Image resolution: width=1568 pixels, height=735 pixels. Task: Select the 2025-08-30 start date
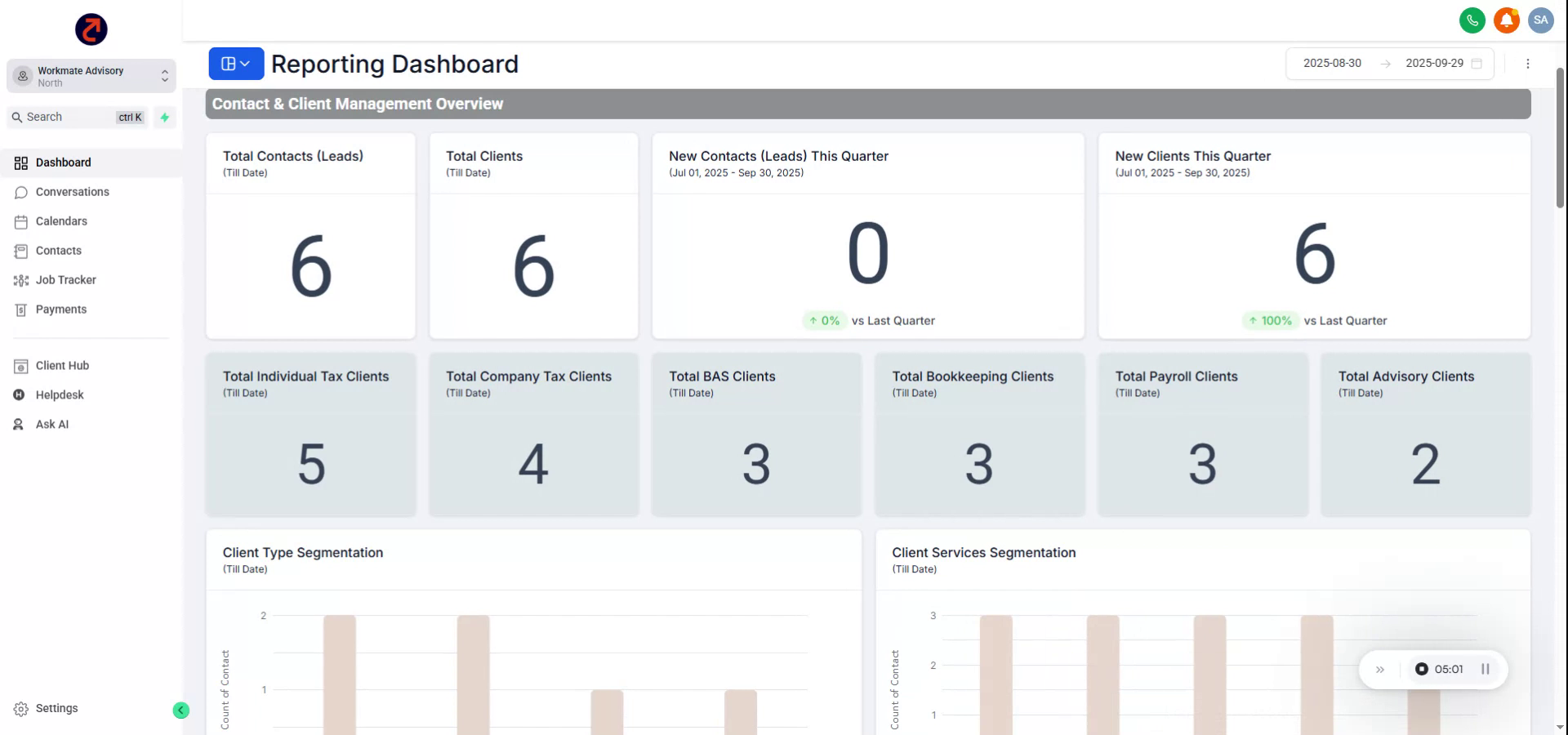1332,64
